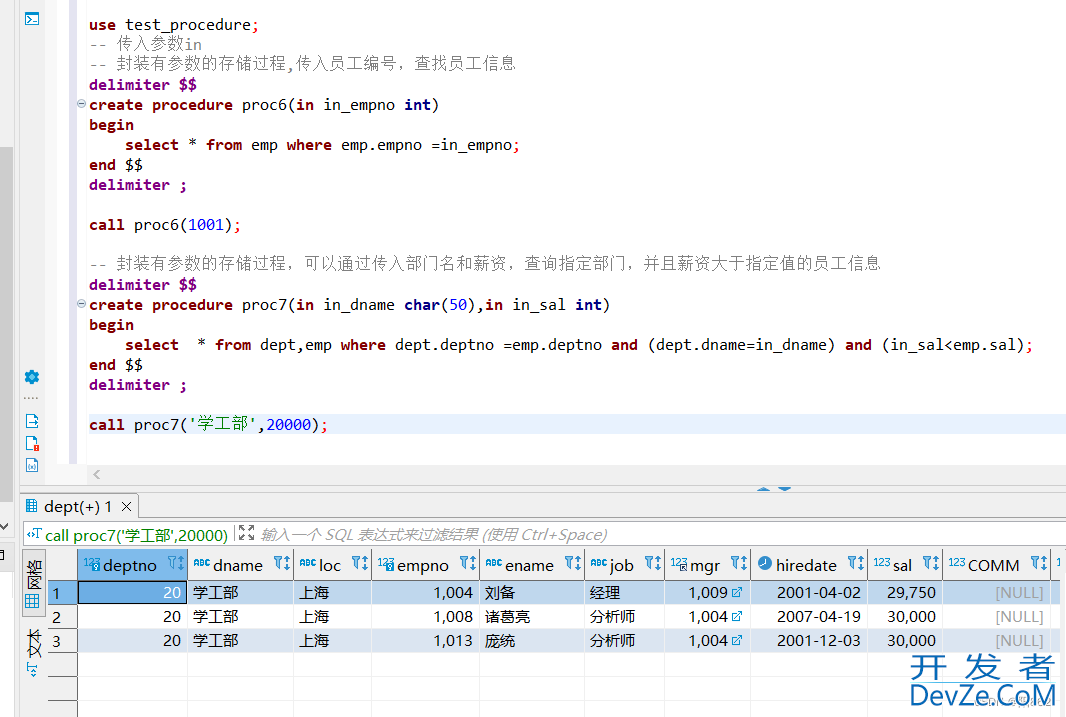Click the ename column sort filter icon
The height and width of the screenshot is (717, 1066).
[x=573, y=563]
